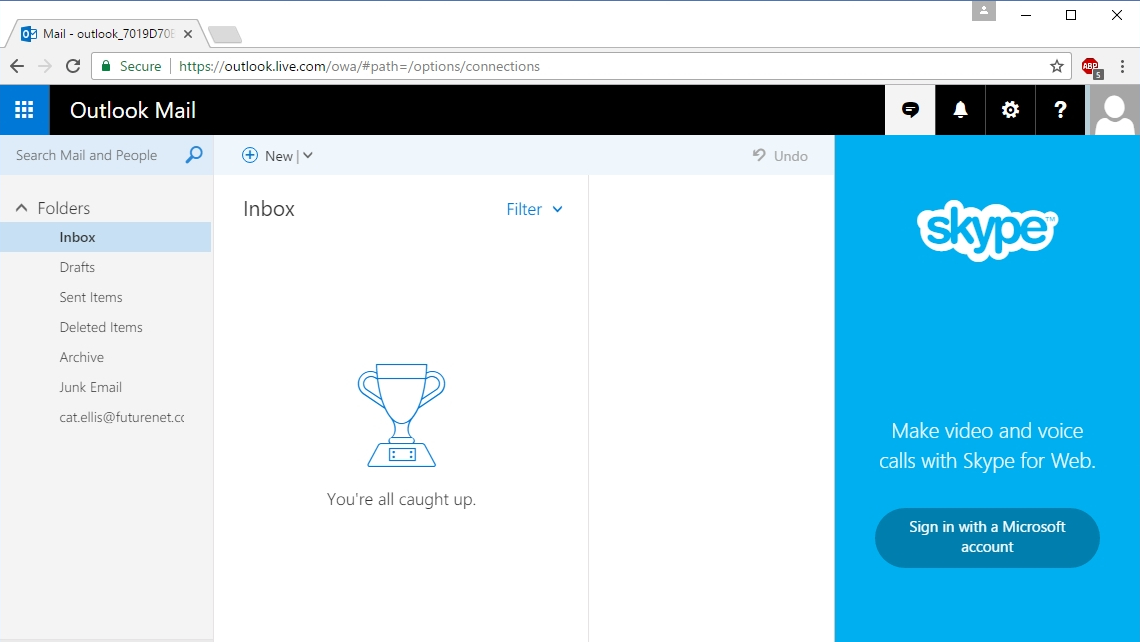The width and height of the screenshot is (1140, 642).
Task: Expand the New dropdown arrow
Action: [308, 155]
